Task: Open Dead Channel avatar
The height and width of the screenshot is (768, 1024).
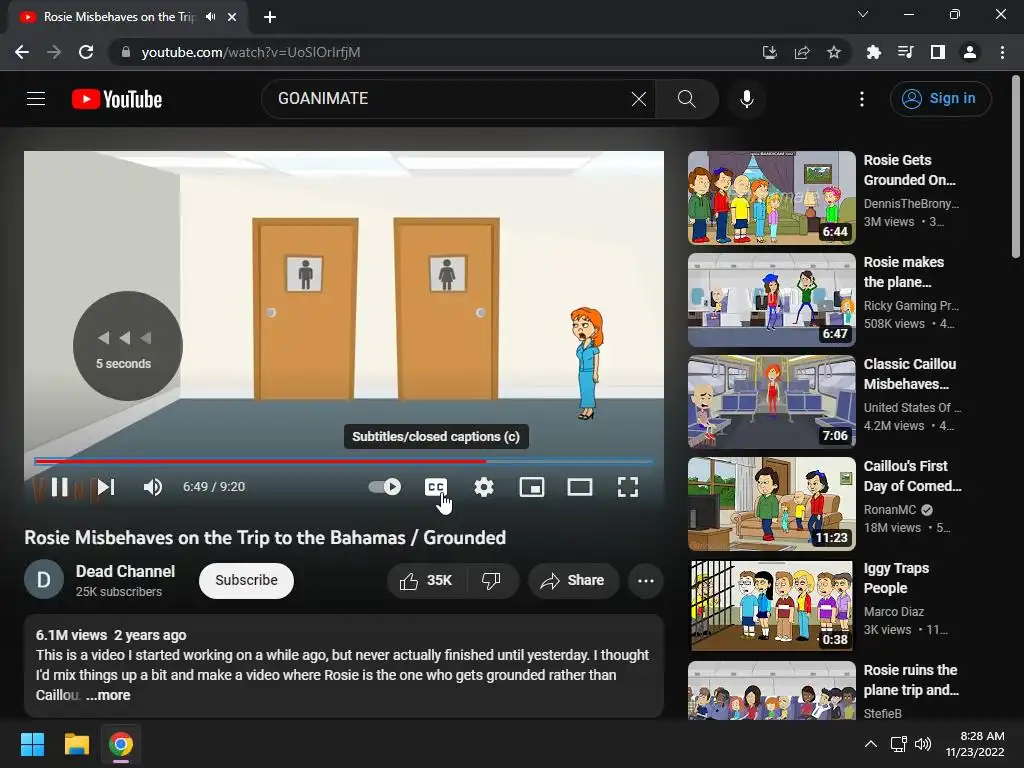Action: coord(44,579)
